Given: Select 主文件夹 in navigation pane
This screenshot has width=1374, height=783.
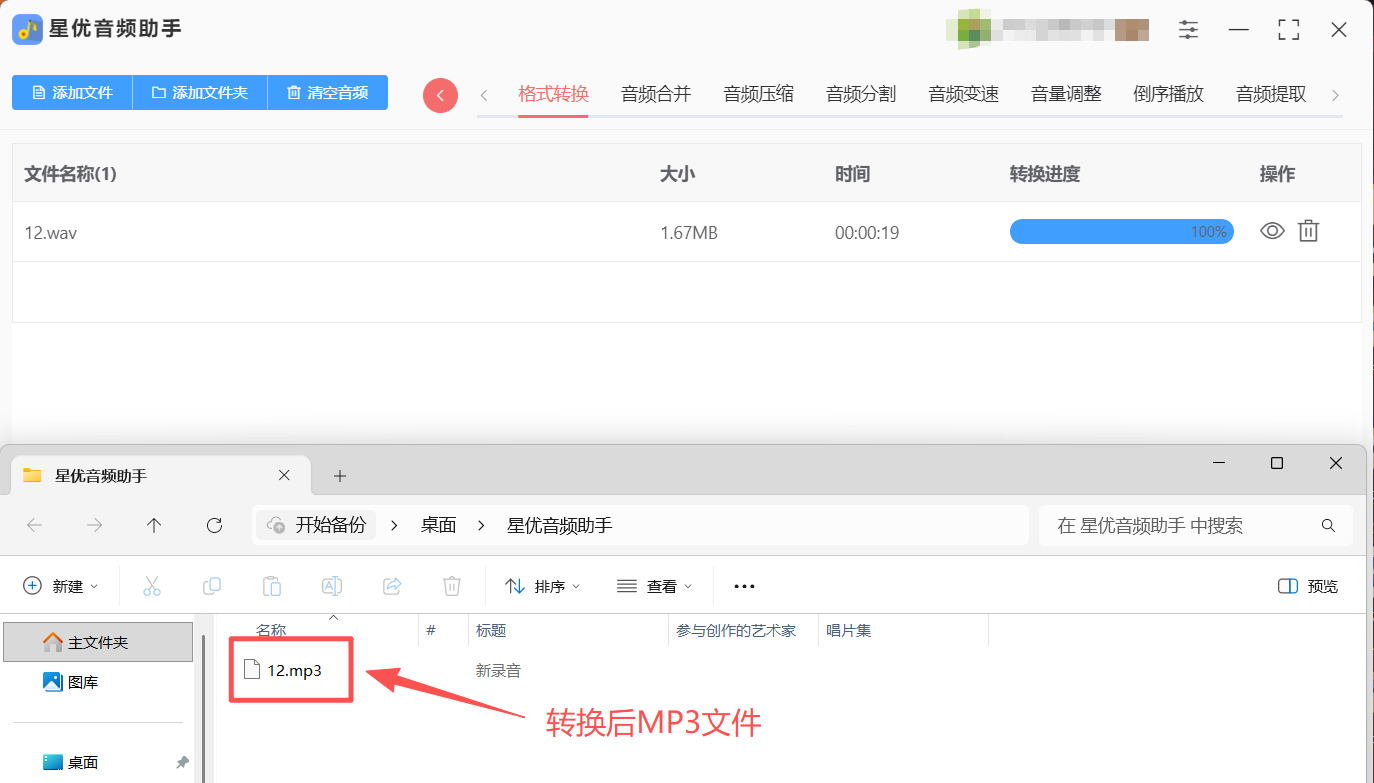Looking at the screenshot, I should click(98, 642).
